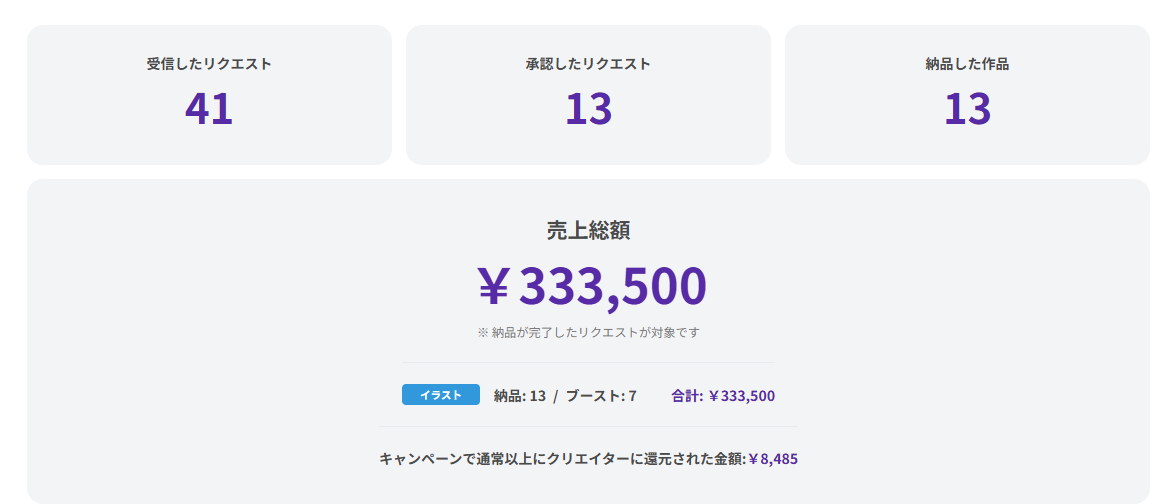This screenshot has height=504, width=1174.
Task: Select the delivered works count 13
Action: tap(967, 109)
